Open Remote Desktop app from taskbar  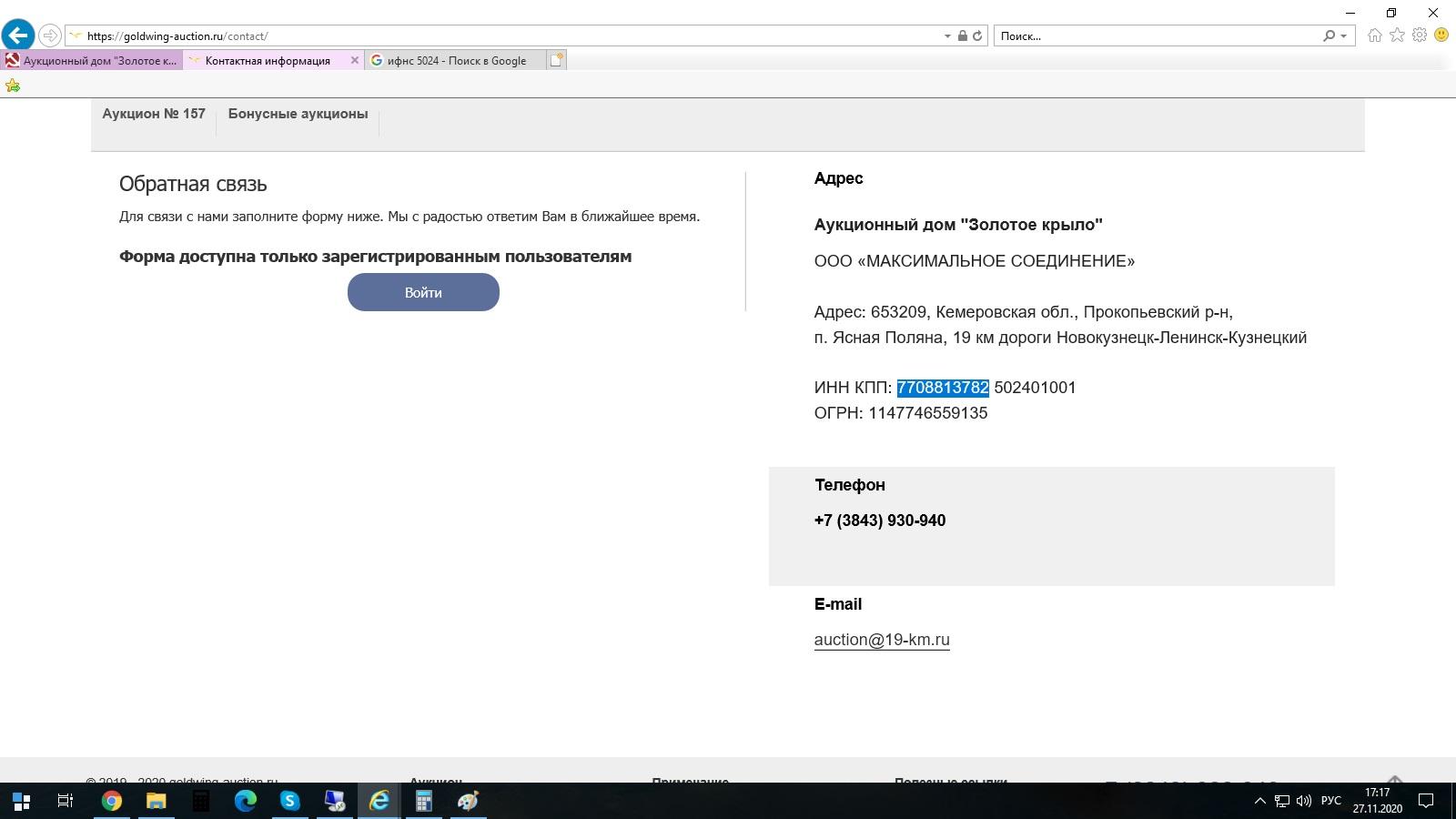[335, 801]
